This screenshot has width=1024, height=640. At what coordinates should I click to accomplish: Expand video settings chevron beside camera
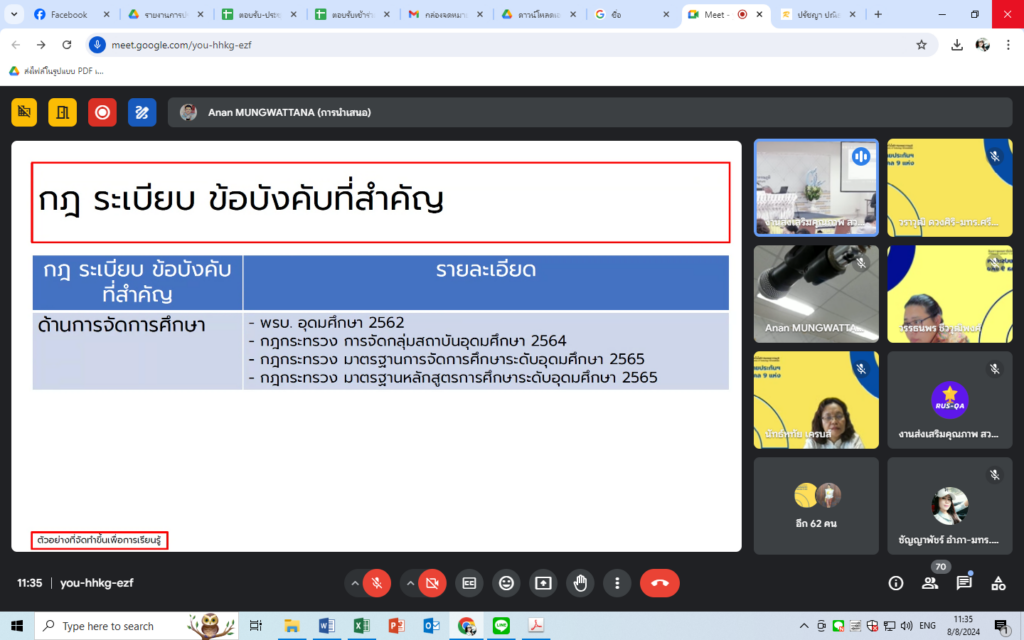(x=410, y=583)
